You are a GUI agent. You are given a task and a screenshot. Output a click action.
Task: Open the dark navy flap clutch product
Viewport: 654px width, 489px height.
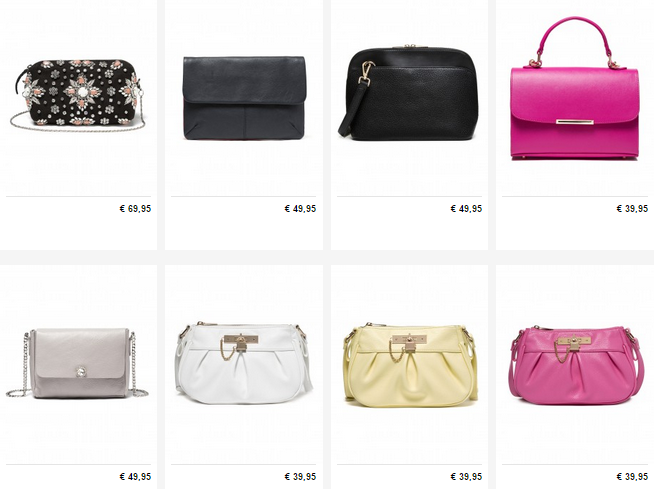(244, 98)
